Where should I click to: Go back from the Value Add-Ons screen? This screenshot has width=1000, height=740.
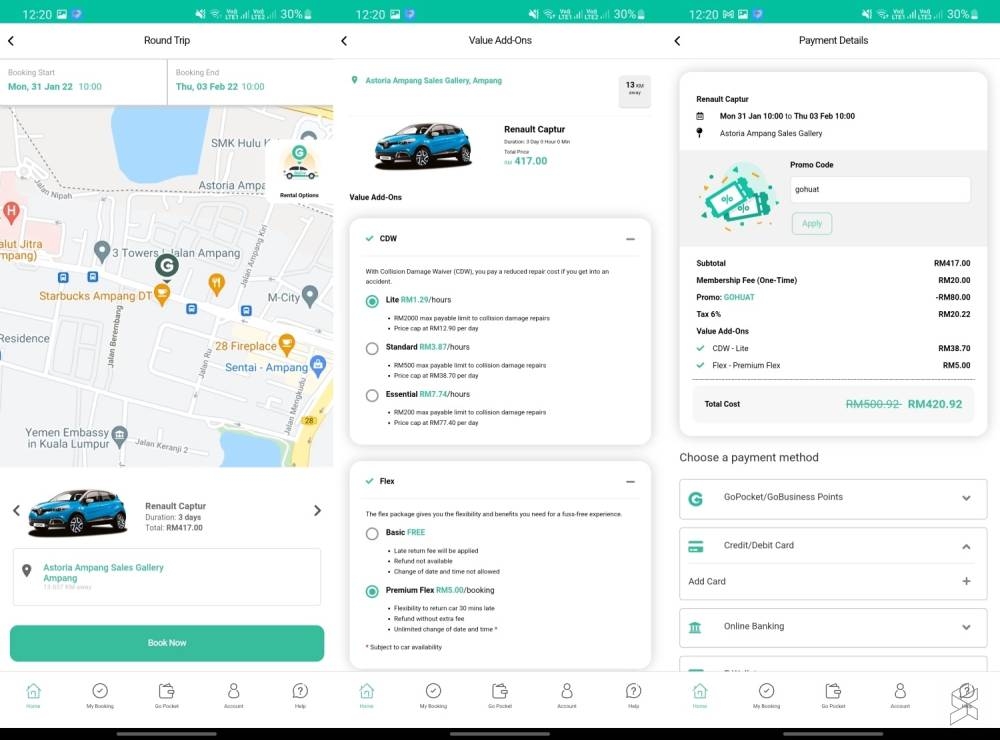coord(344,41)
